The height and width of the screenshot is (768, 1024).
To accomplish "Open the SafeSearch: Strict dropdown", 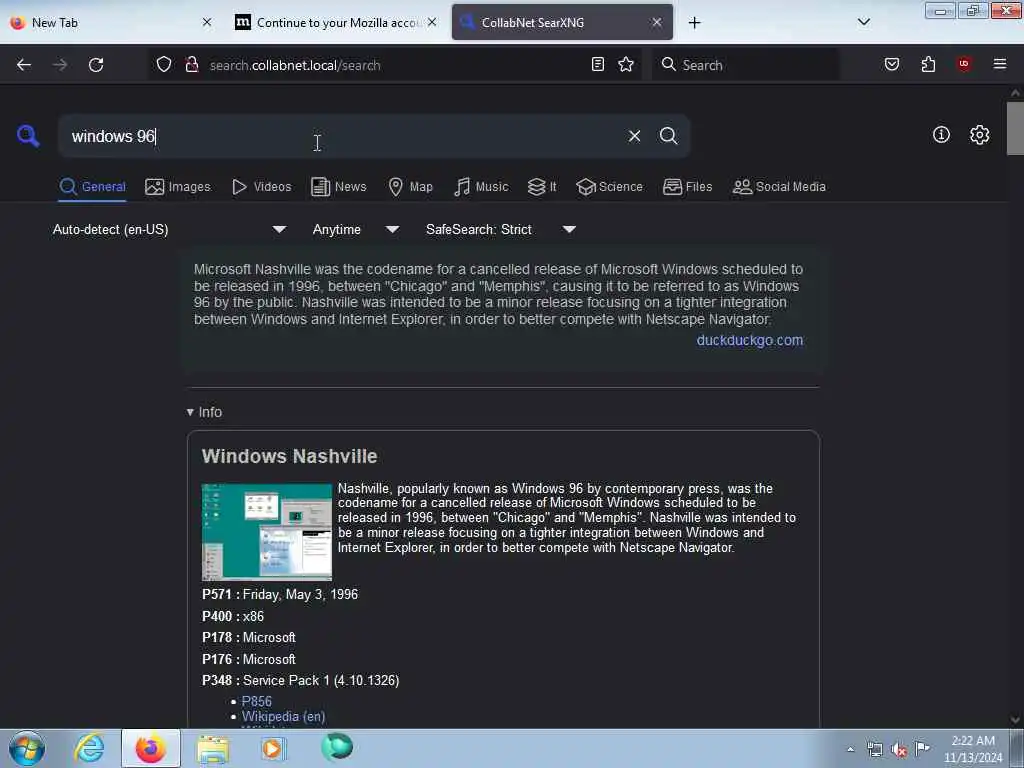I will (500, 230).
